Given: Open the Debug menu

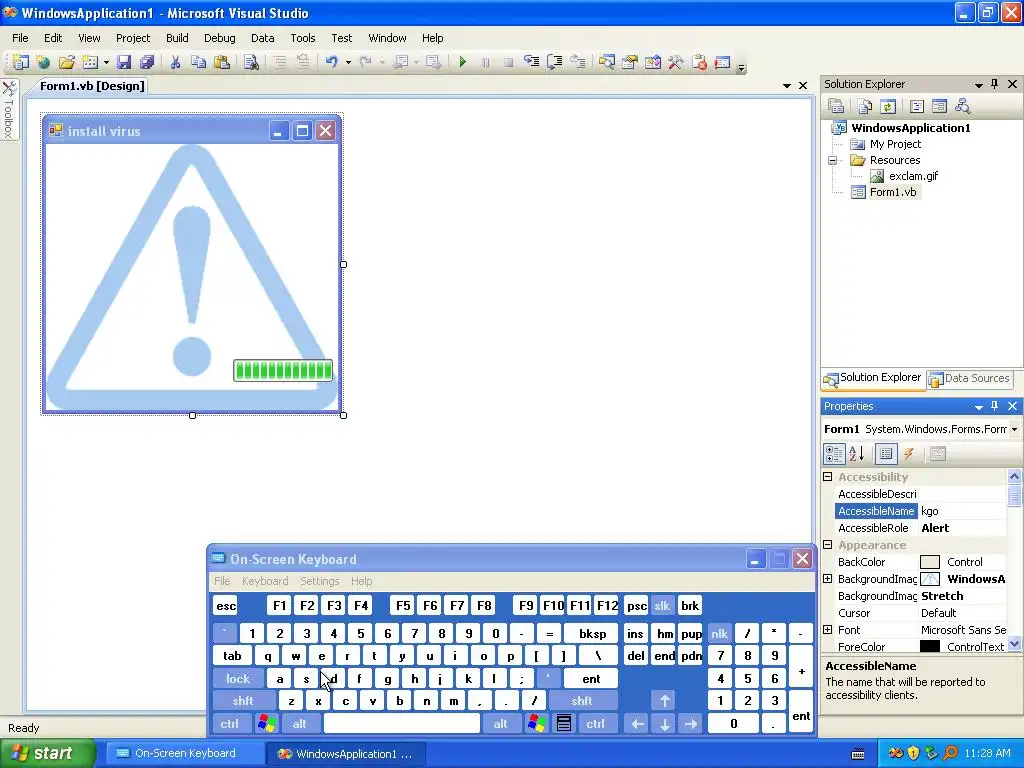Looking at the screenshot, I should click(x=219, y=38).
